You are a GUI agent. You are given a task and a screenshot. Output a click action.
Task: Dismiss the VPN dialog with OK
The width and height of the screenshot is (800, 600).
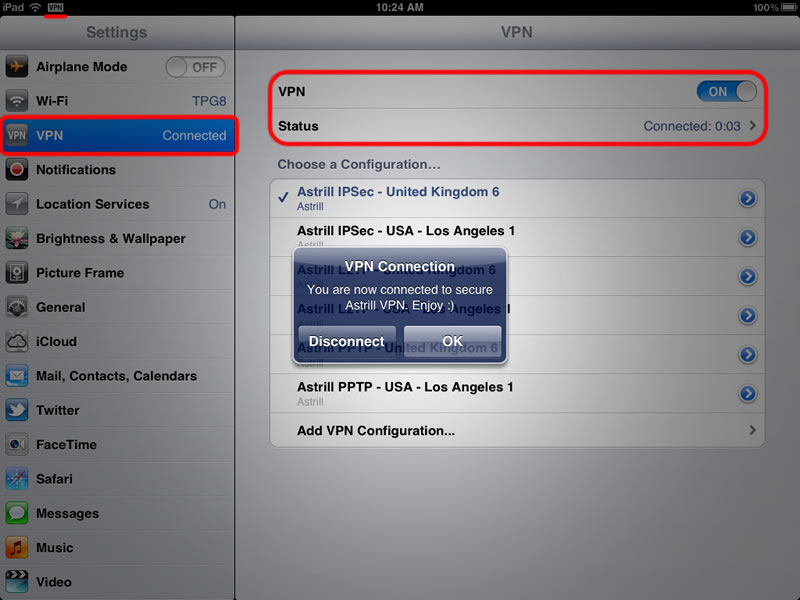click(453, 341)
